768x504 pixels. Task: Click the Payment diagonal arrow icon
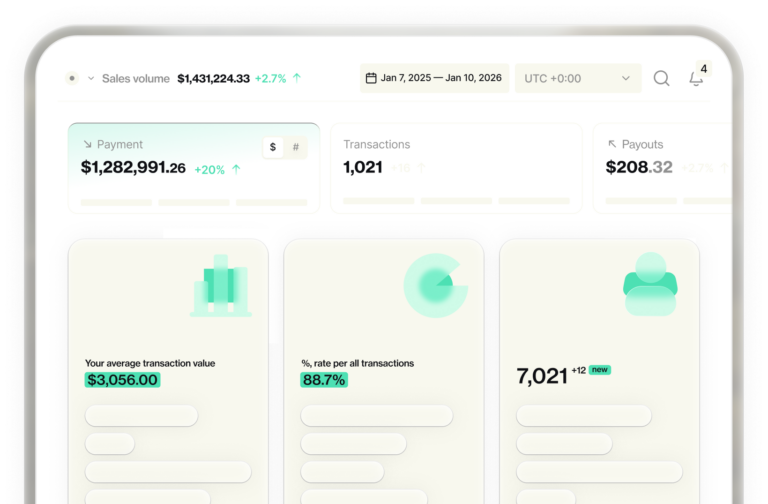[88, 144]
